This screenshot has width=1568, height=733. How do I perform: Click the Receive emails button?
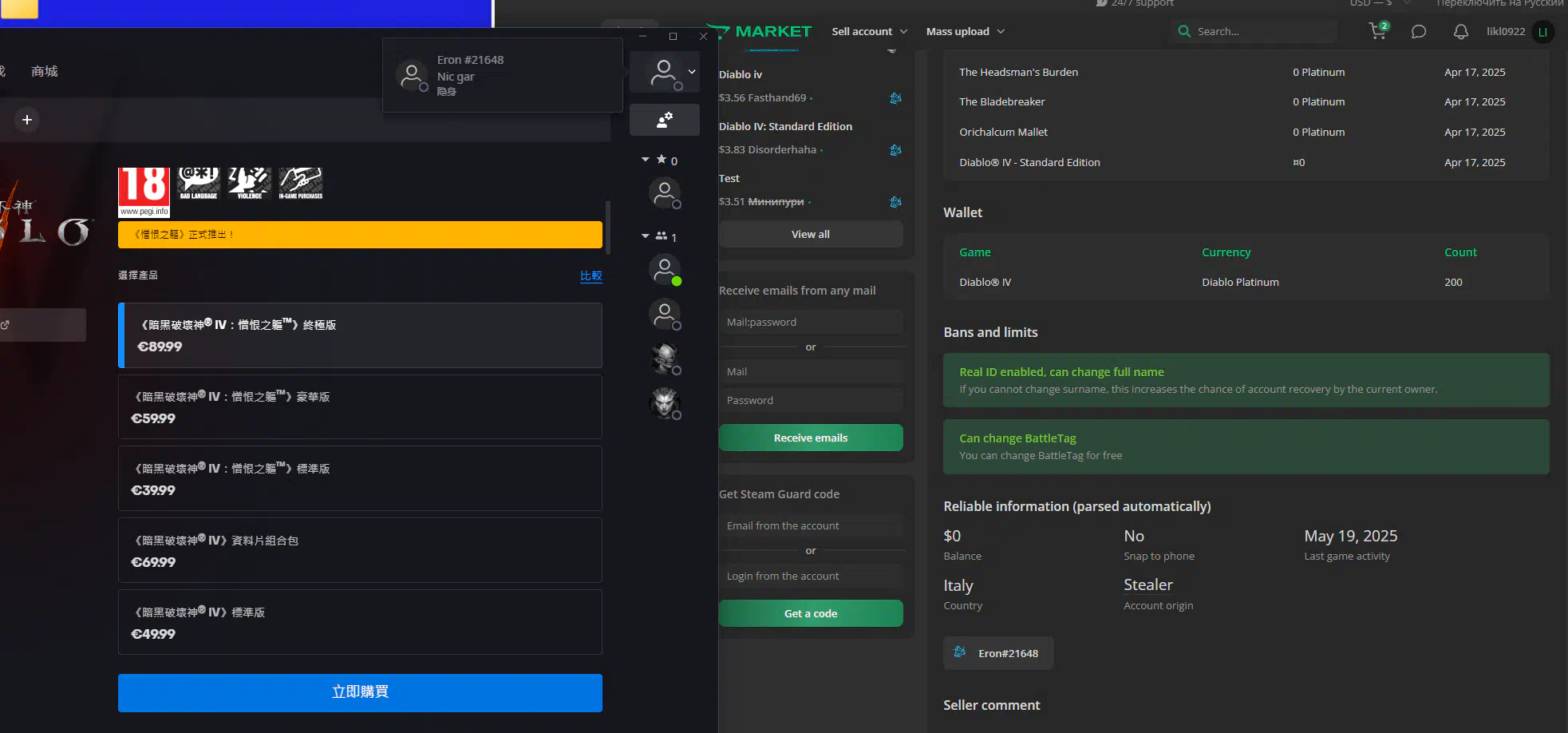pos(811,438)
